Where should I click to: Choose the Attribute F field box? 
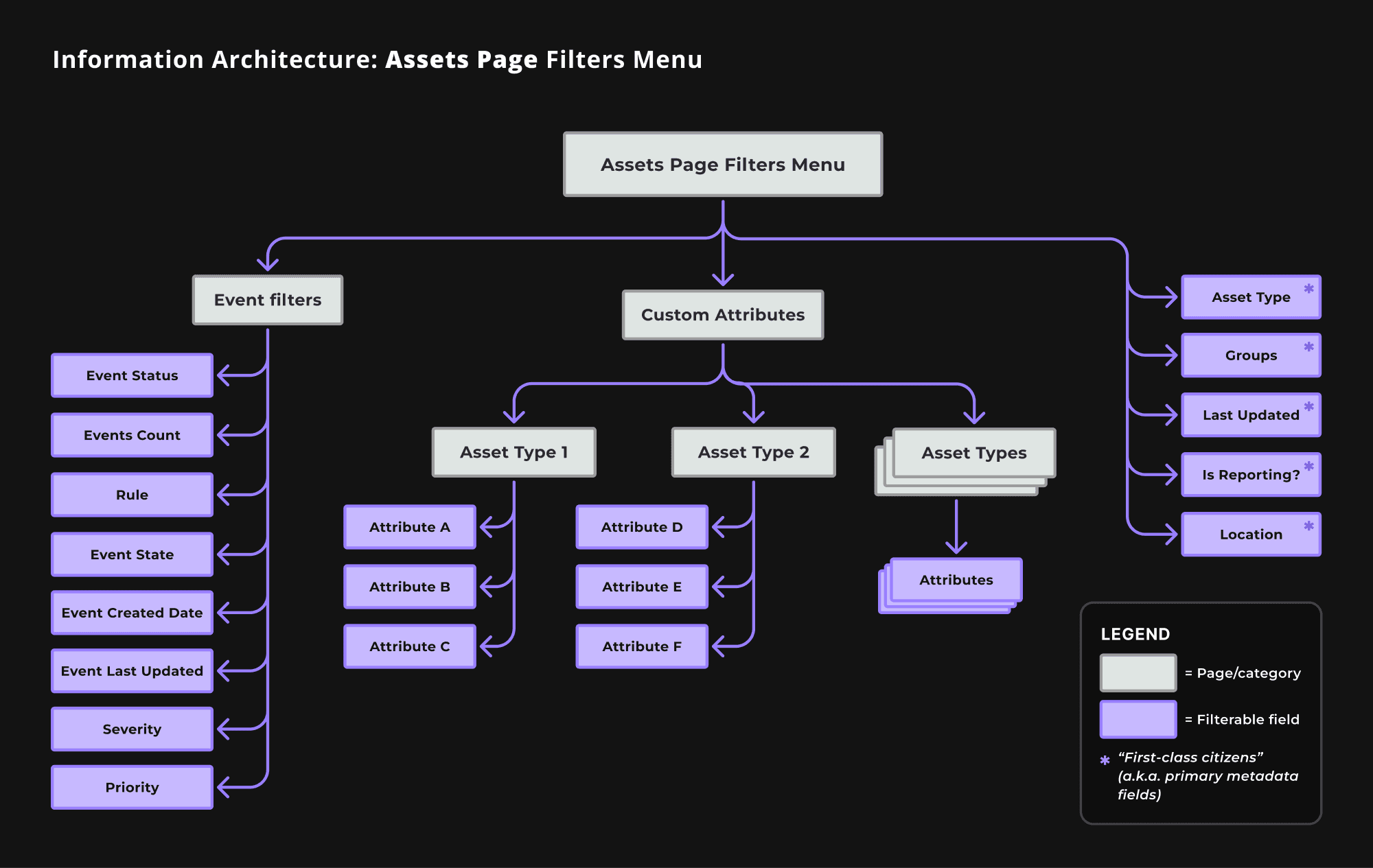(x=641, y=646)
